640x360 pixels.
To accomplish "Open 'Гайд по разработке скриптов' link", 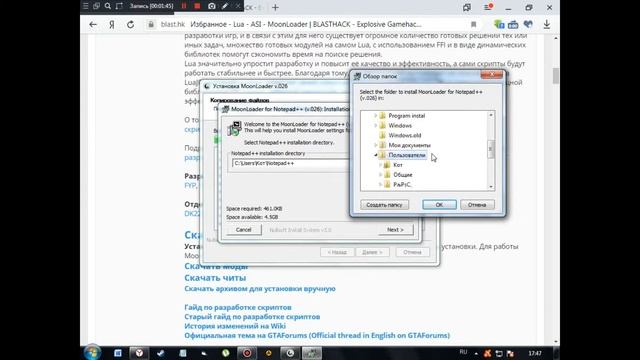I will 238,307.
